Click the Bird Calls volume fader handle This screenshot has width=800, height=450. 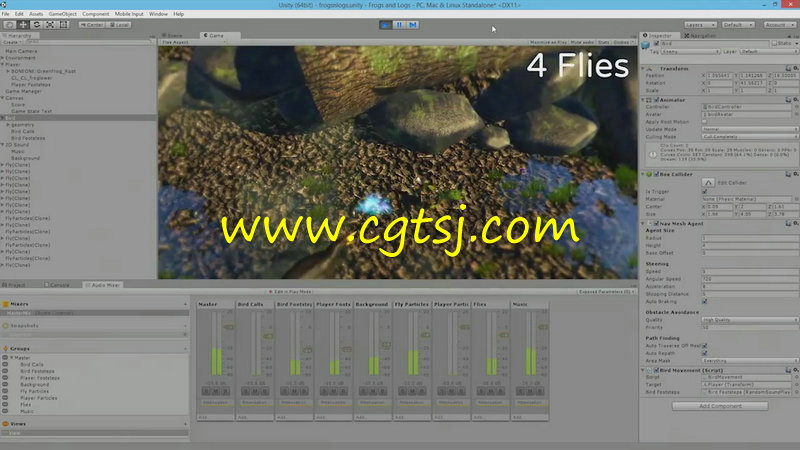(x=268, y=336)
